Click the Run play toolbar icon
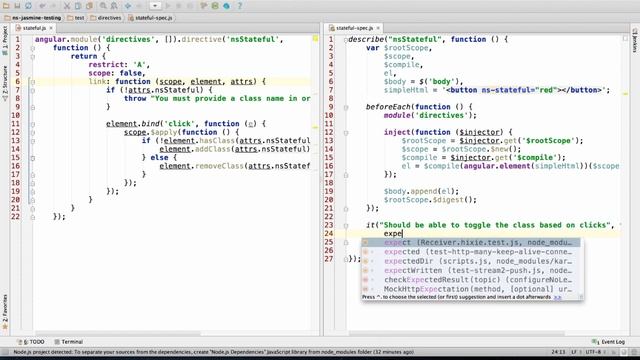 click(167, 6)
